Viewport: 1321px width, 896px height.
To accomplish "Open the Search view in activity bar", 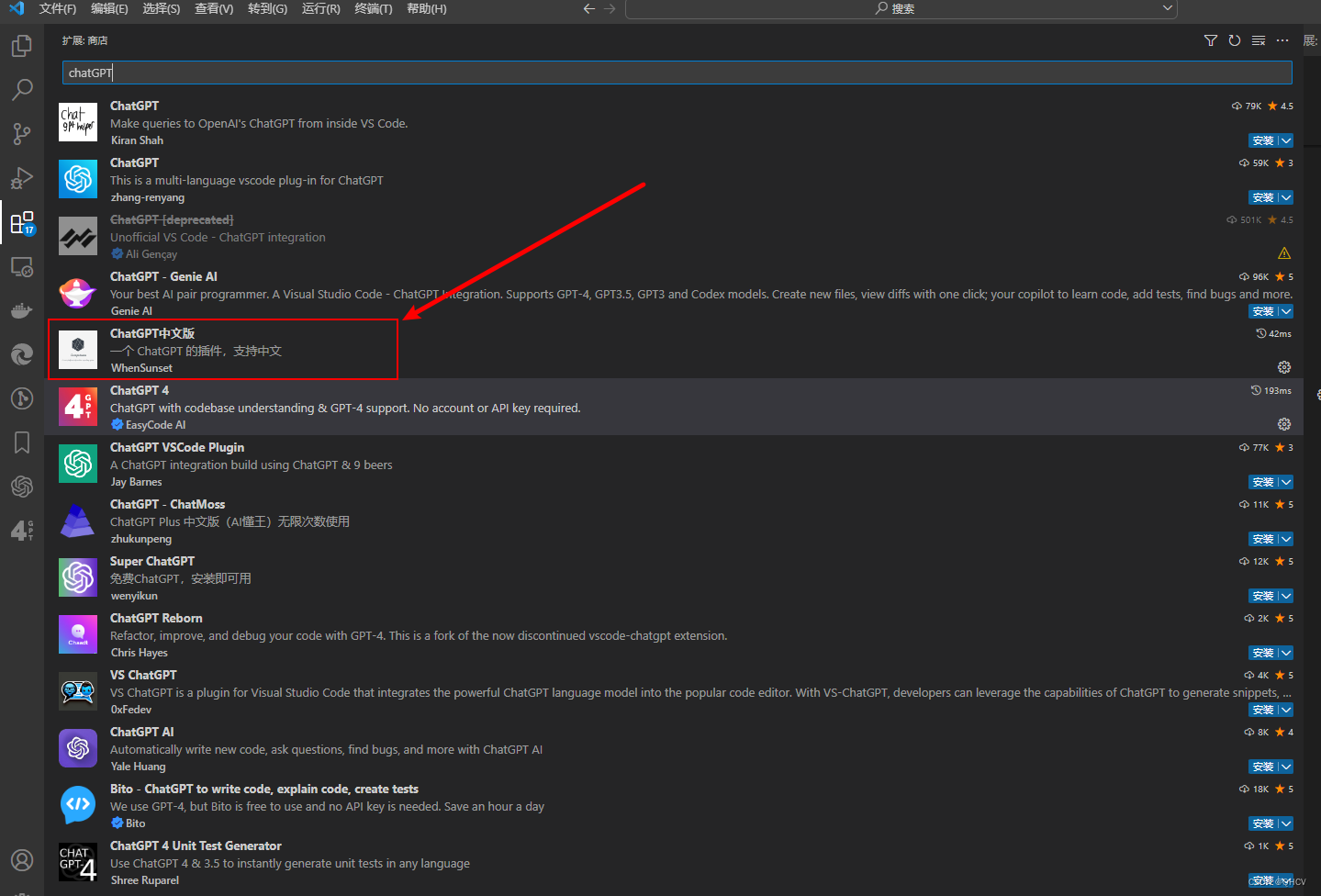I will click(x=22, y=90).
